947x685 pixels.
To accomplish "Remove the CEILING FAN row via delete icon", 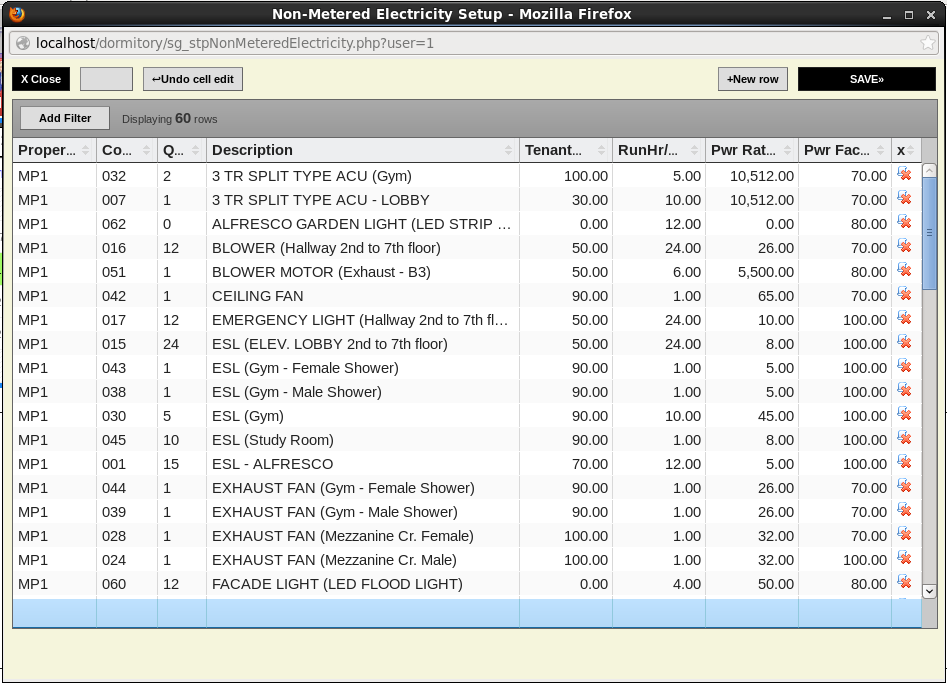I will 904,295.
